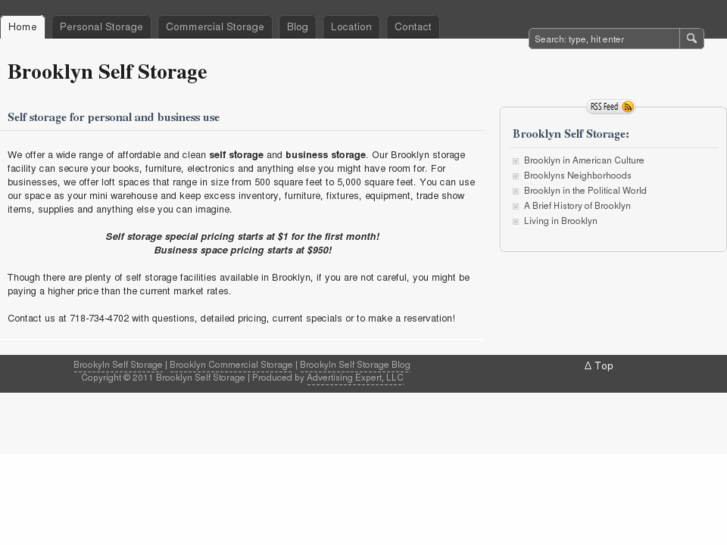Open the Commercial Storage tab
This screenshot has width=727, height=545.
pos(215,27)
